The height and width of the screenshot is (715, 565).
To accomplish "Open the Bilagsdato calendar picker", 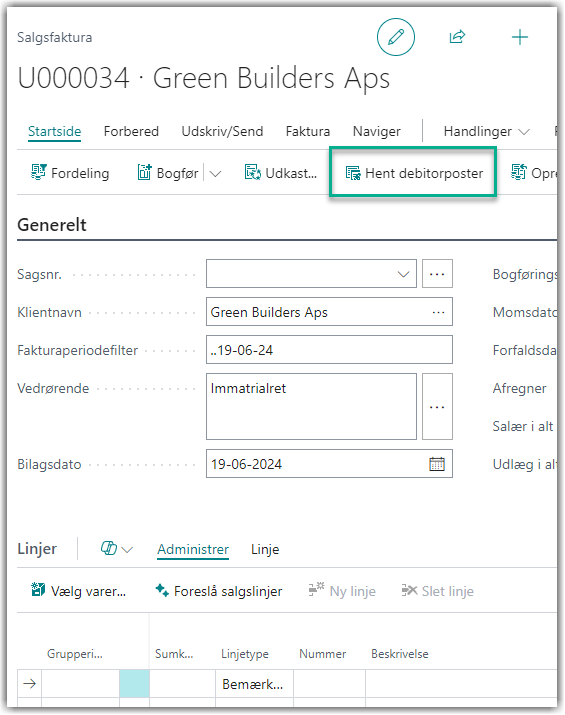I will (437, 464).
